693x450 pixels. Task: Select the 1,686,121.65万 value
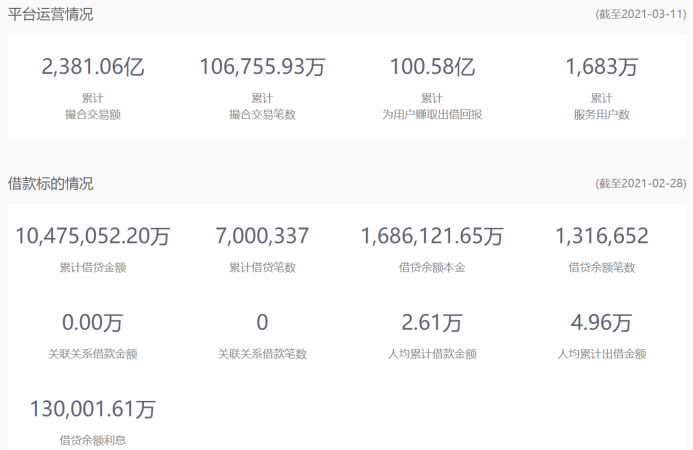coord(432,236)
